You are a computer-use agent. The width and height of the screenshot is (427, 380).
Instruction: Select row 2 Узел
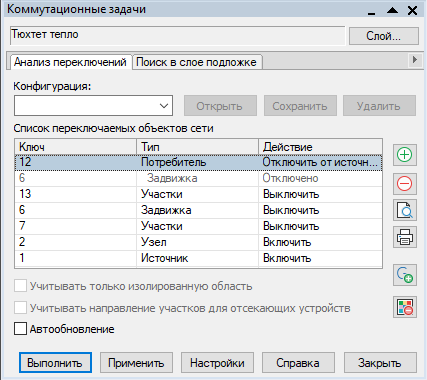tap(199, 242)
